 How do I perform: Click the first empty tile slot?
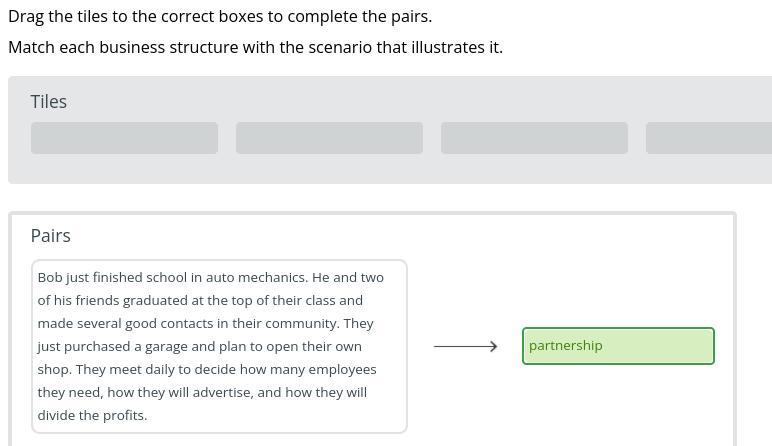click(x=124, y=138)
